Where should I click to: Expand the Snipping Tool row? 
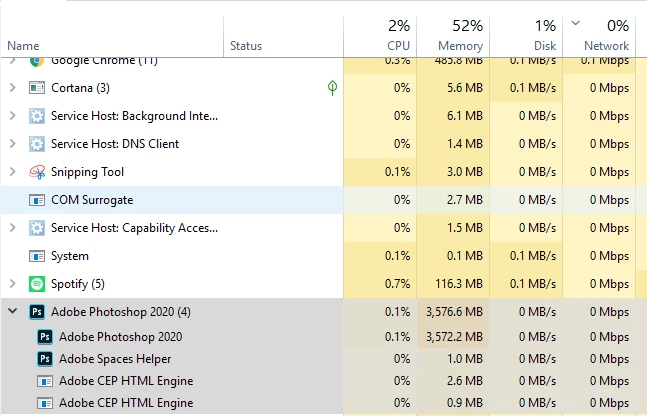pyautogui.click(x=12, y=172)
